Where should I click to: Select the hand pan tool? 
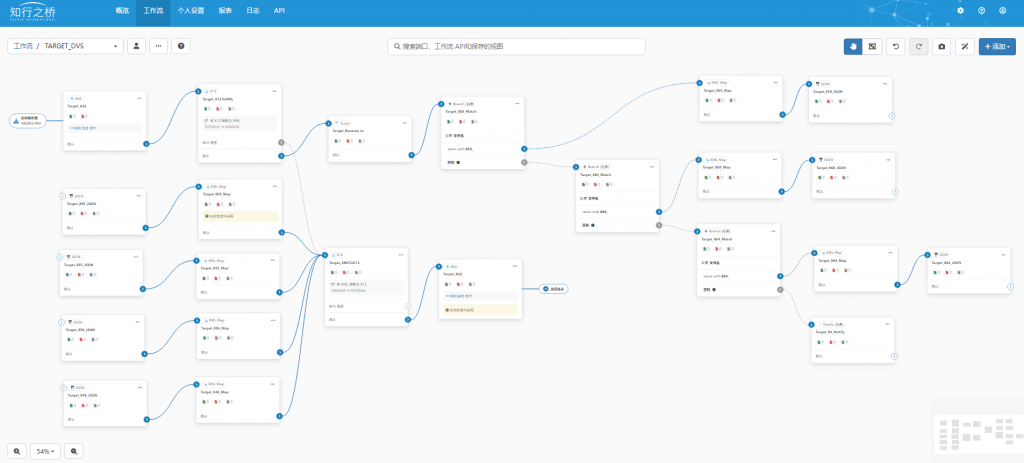[x=853, y=46]
